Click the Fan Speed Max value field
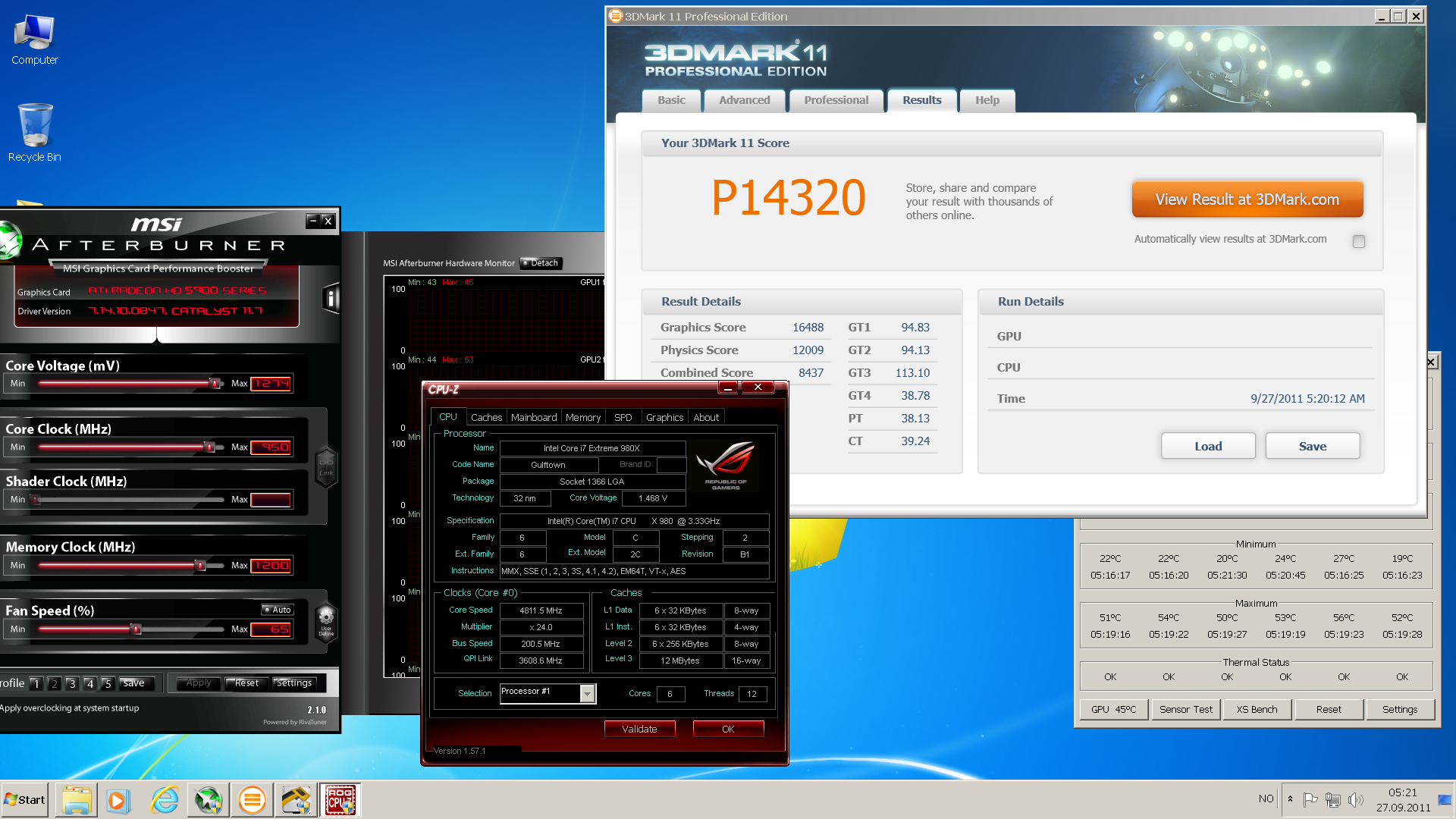 pos(271,629)
